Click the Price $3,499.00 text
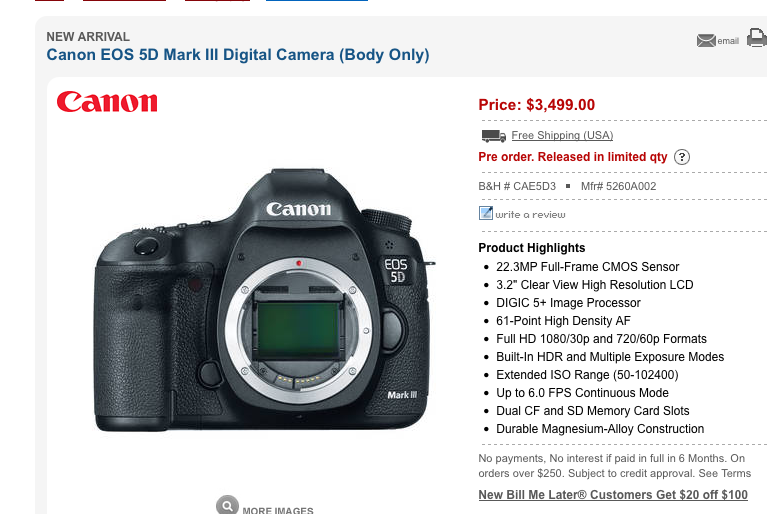 (537, 105)
